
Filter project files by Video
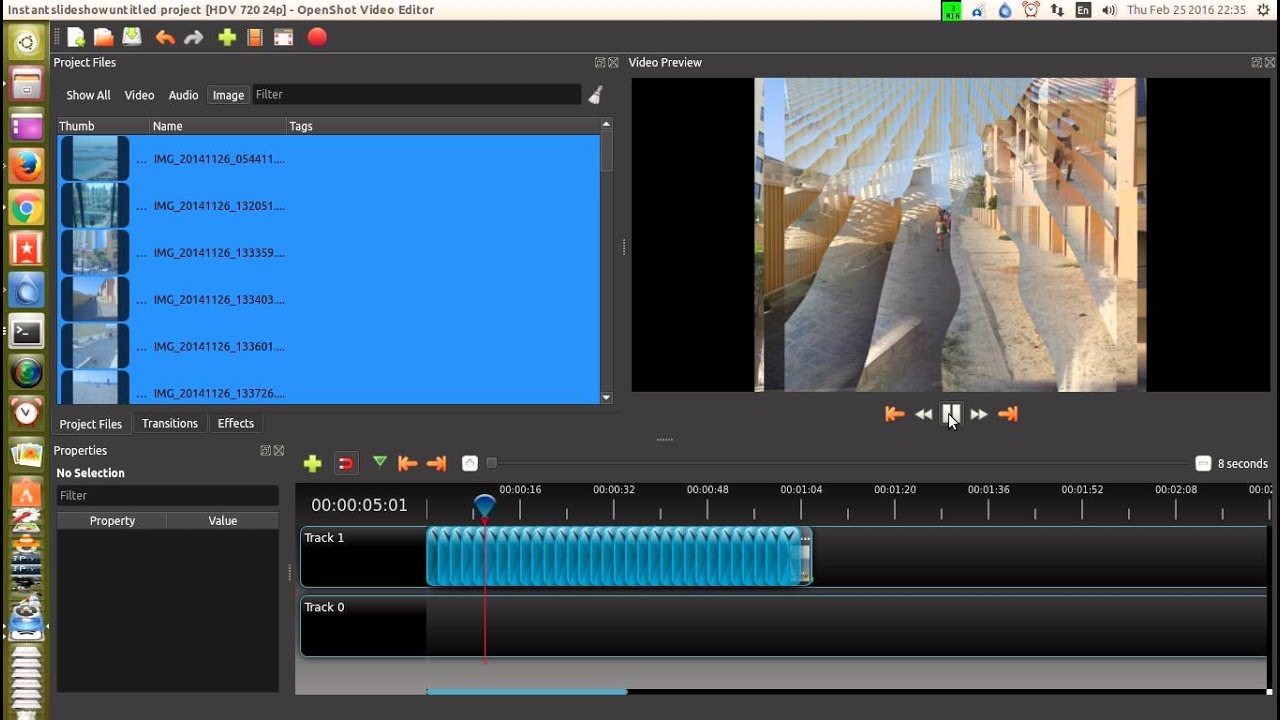(x=139, y=95)
